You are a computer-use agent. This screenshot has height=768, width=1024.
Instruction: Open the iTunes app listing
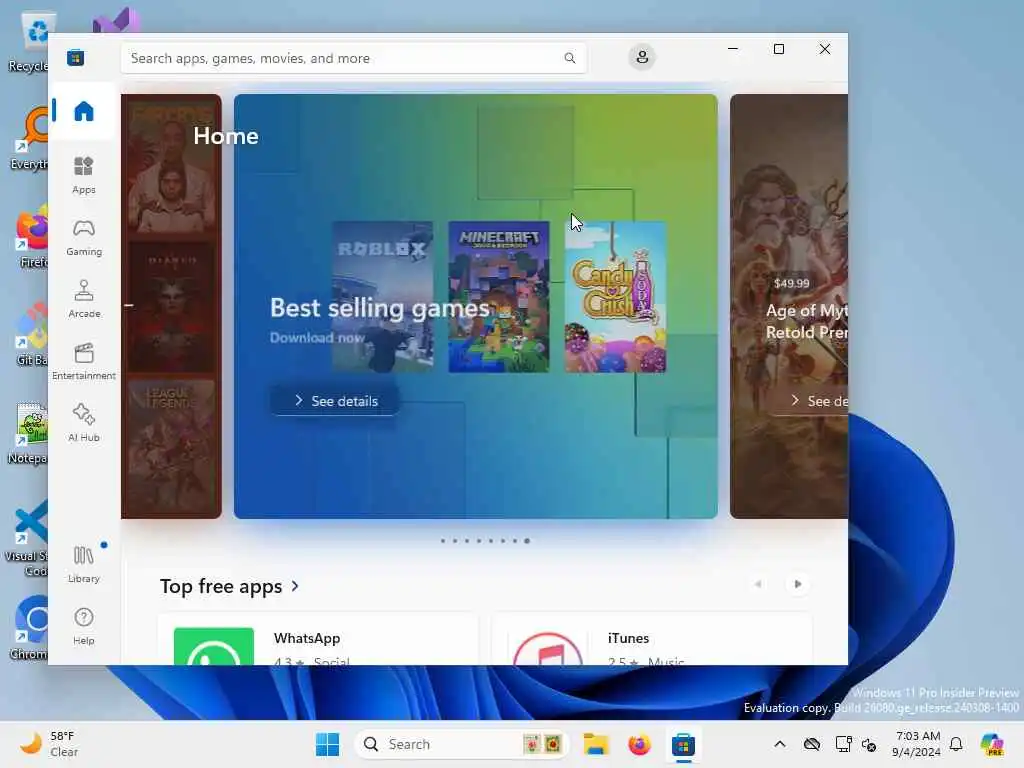(652, 639)
